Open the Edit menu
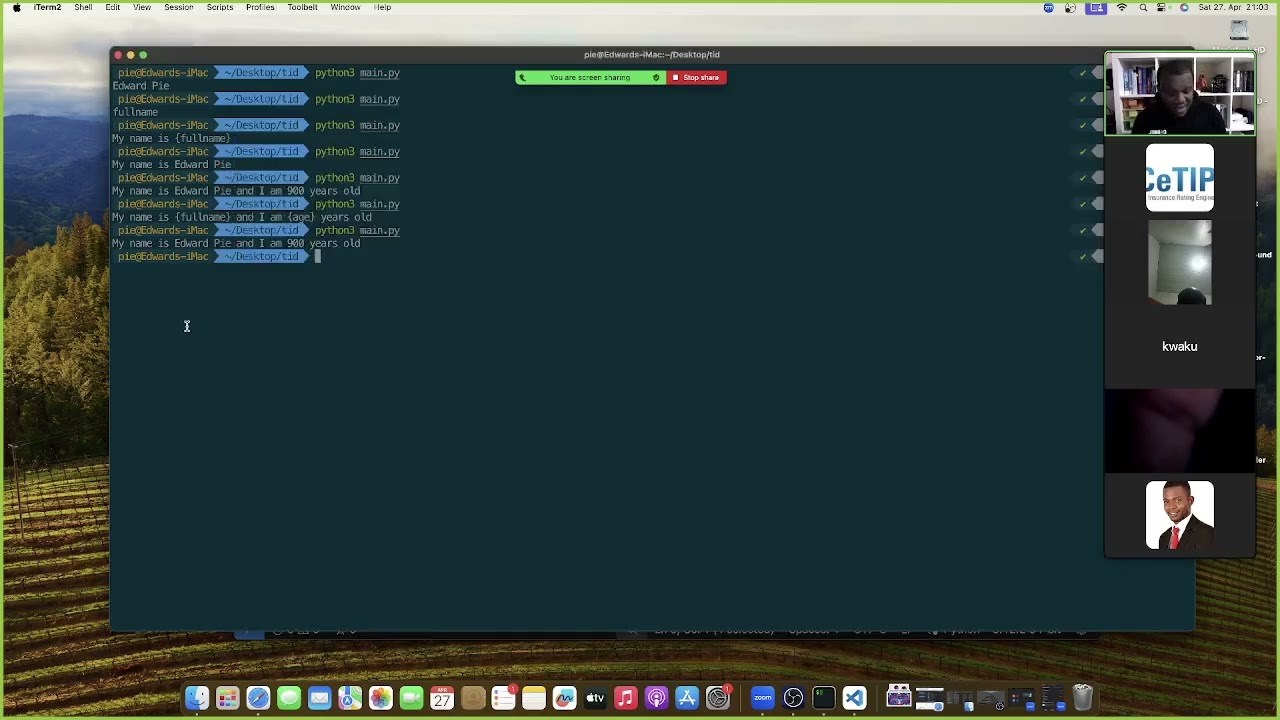 (x=113, y=7)
